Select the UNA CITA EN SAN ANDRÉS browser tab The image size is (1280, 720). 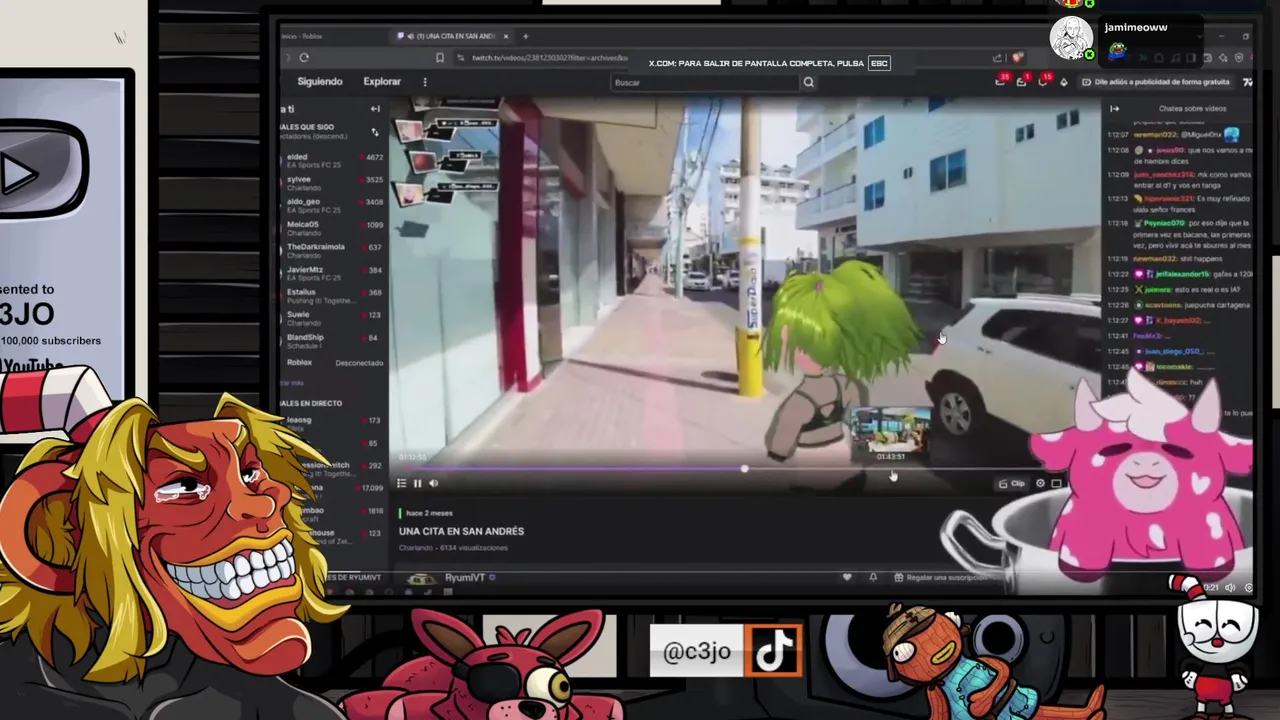pyautogui.click(x=453, y=36)
